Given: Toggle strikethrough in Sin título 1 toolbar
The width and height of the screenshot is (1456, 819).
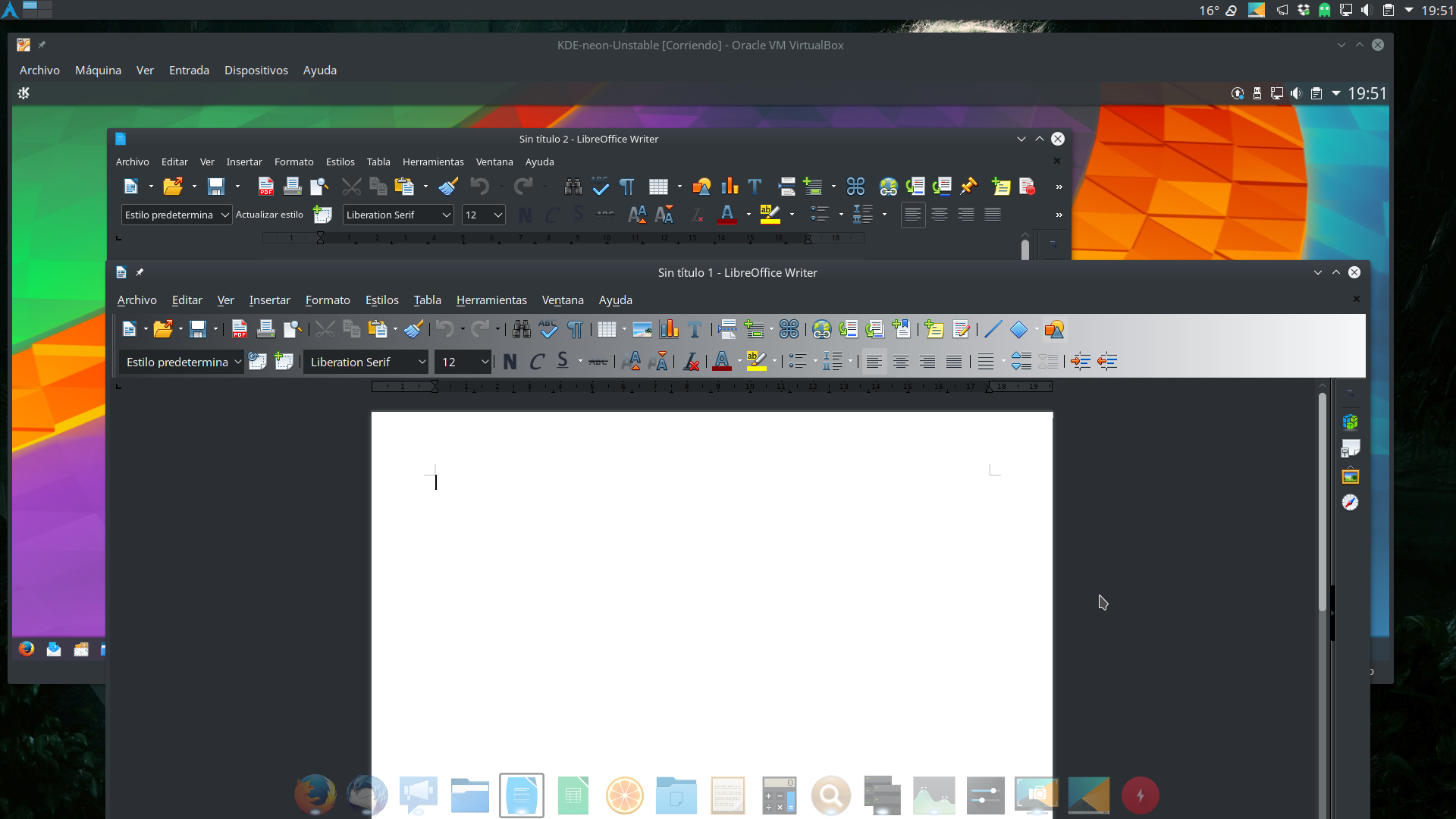Looking at the screenshot, I should (x=598, y=362).
